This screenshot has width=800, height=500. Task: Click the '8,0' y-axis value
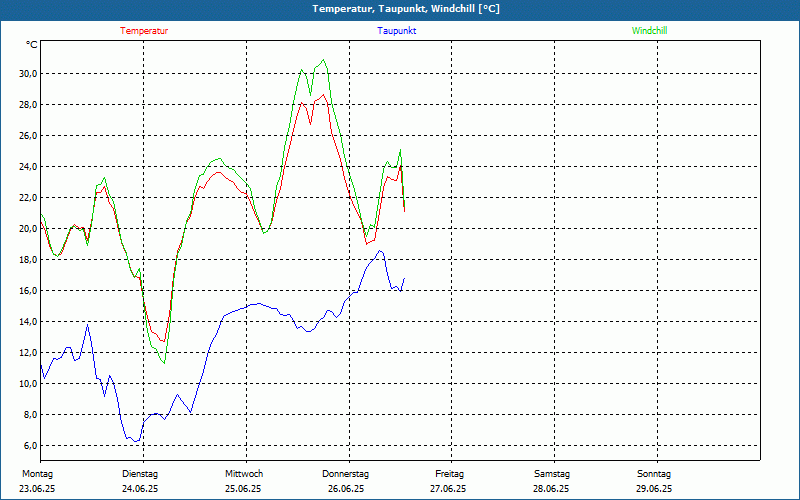pyautogui.click(x=29, y=415)
